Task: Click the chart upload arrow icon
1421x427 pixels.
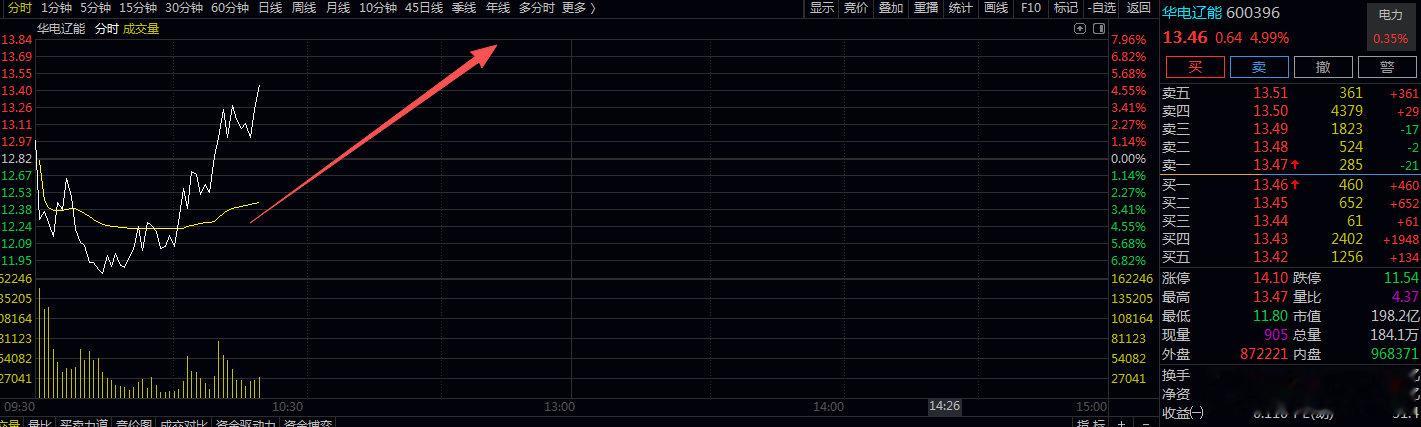Action: 1080,29
